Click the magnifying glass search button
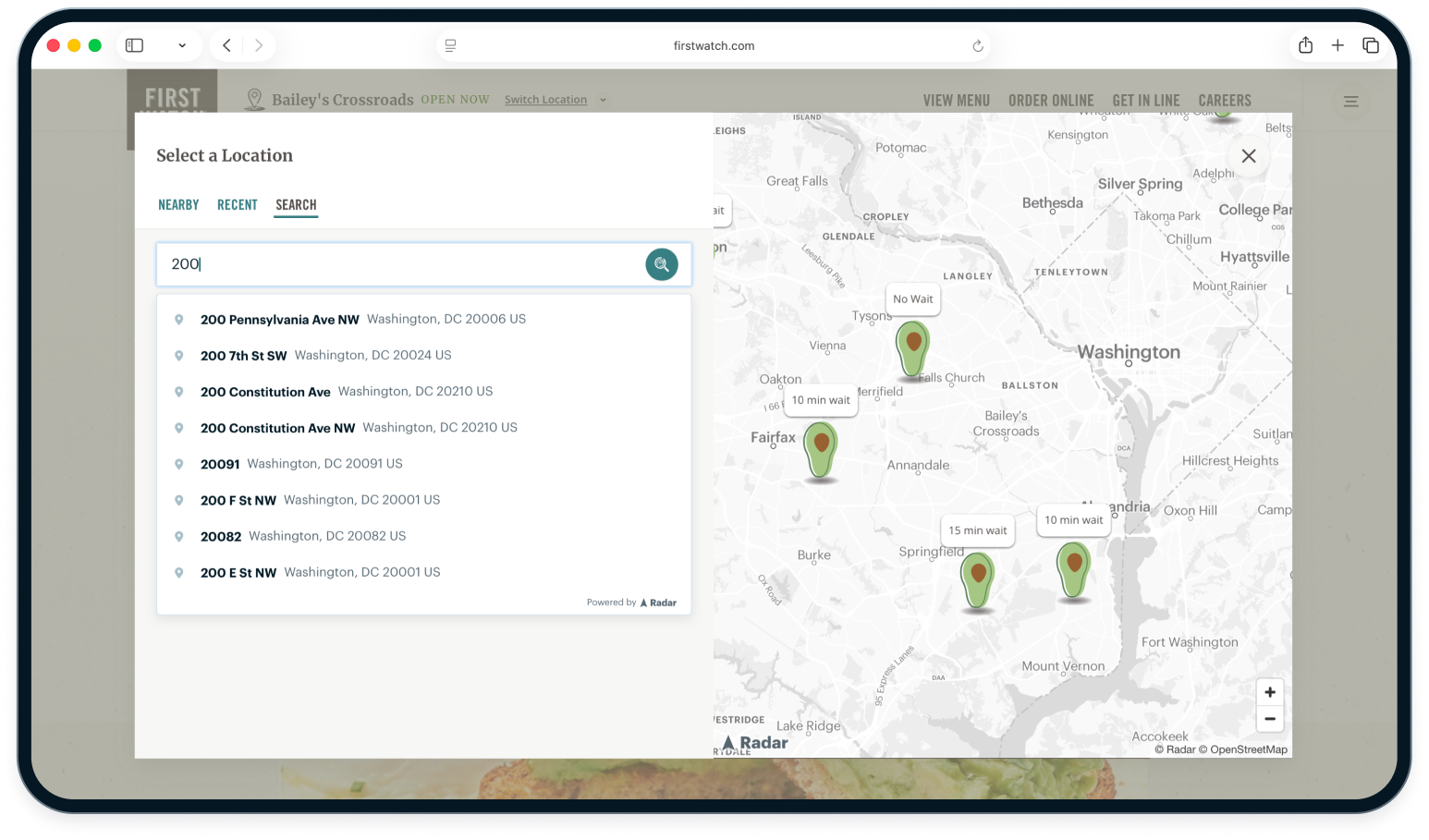 (x=661, y=264)
